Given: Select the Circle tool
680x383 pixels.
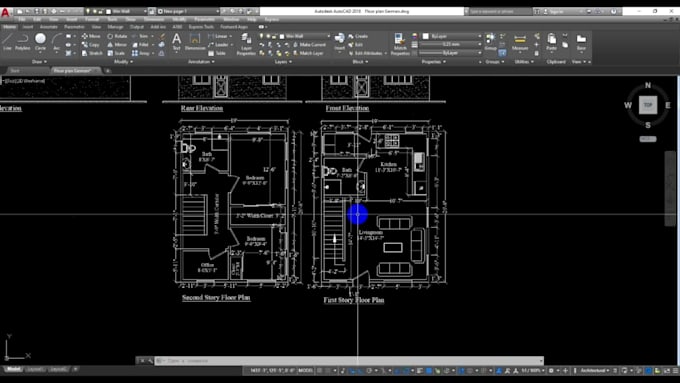Looking at the screenshot, I should point(40,42).
